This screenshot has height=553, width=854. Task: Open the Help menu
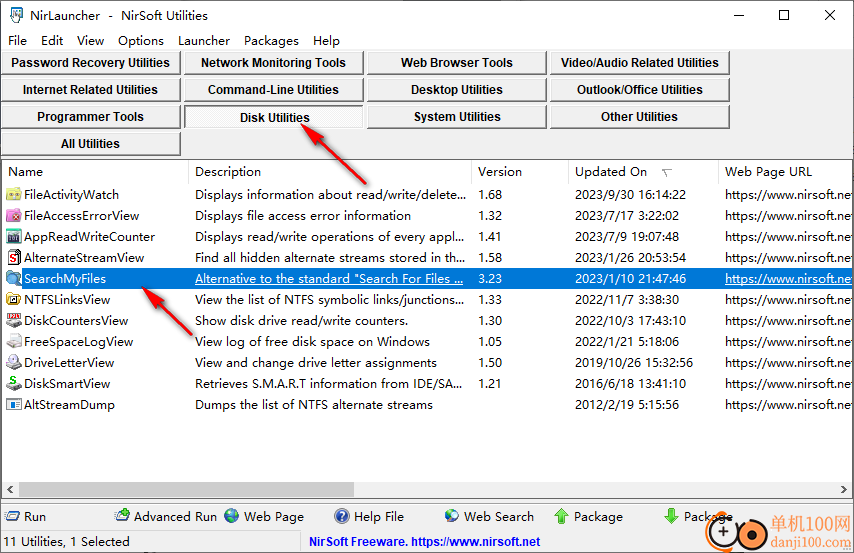click(326, 41)
